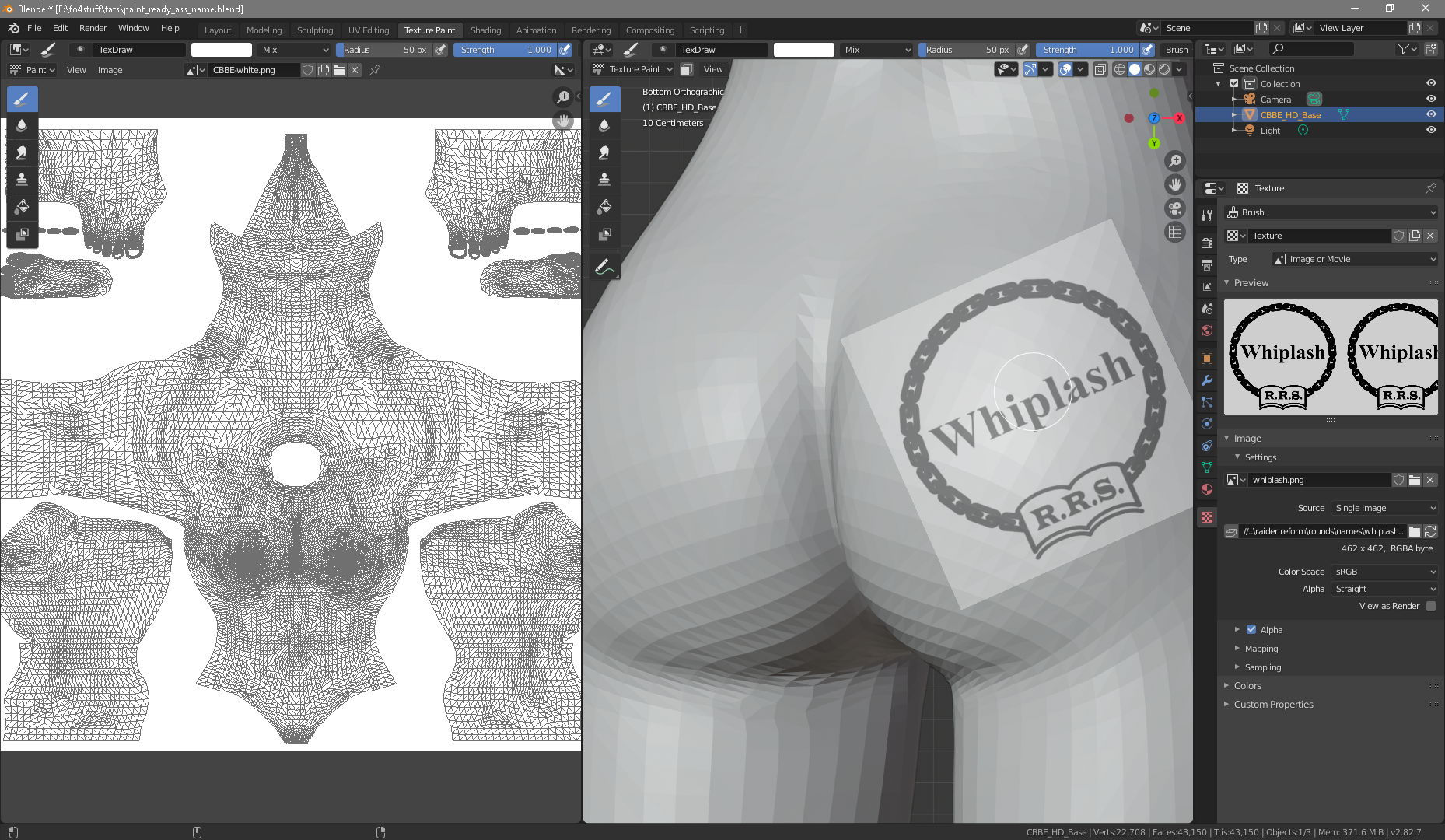
Task: Open File menu
Action: (34, 28)
